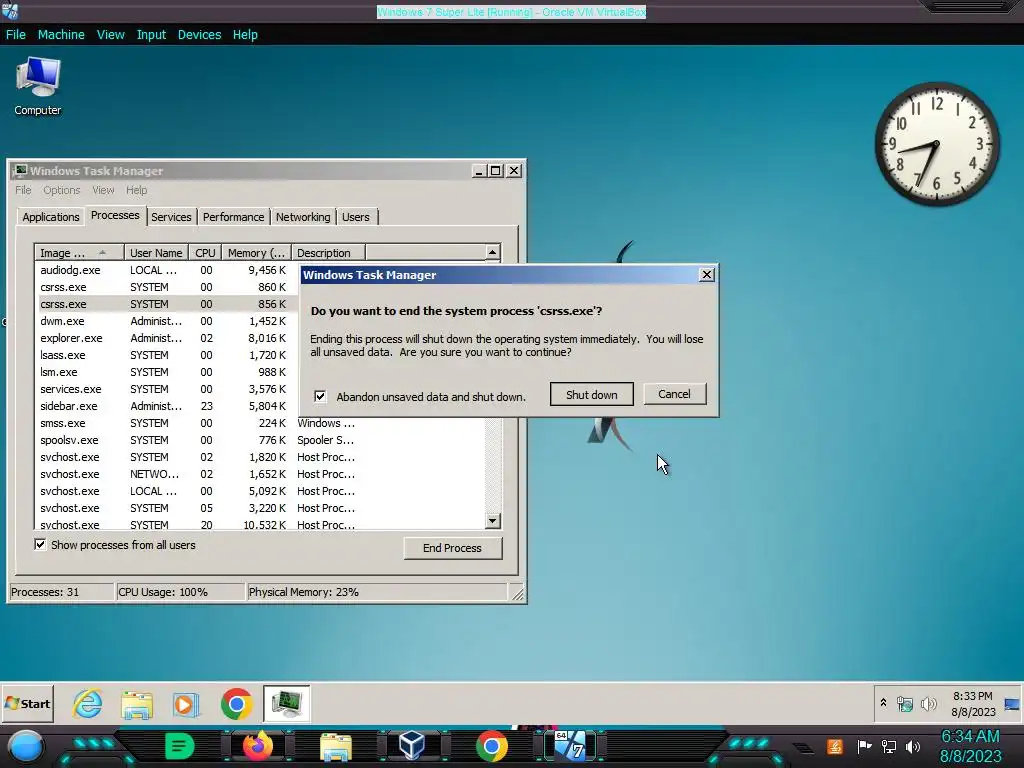
Task: Open VirtualBox Devices menu
Action: [x=199, y=35]
